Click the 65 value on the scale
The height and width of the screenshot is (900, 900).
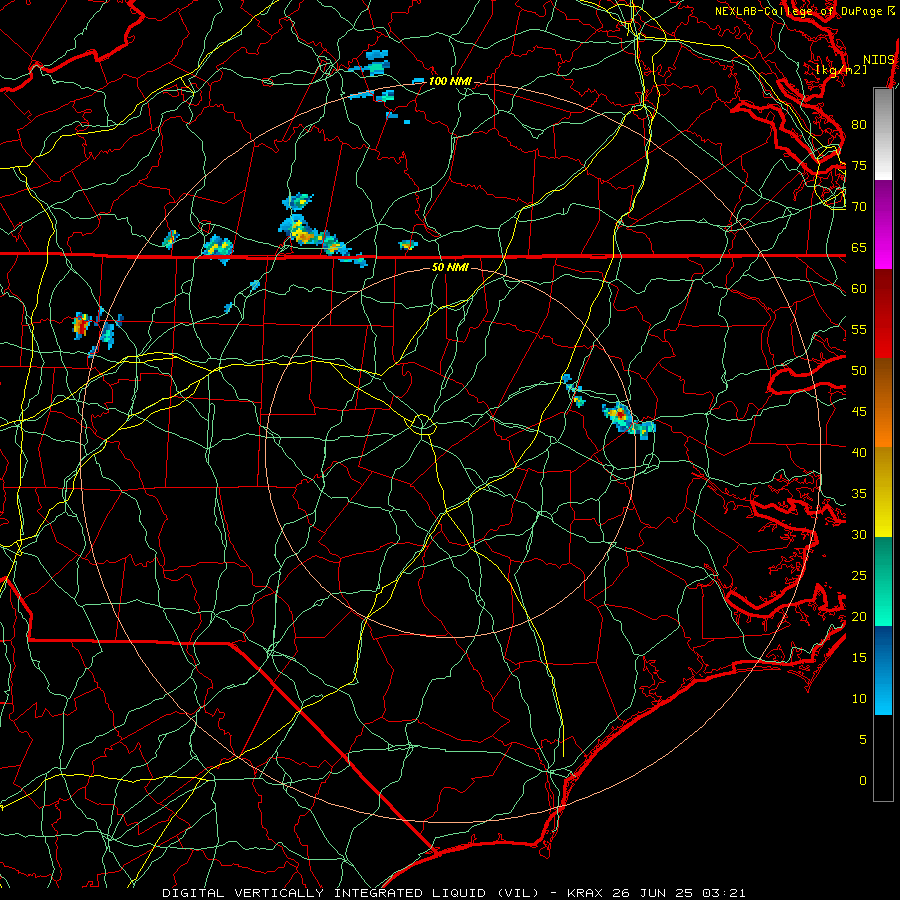click(859, 247)
